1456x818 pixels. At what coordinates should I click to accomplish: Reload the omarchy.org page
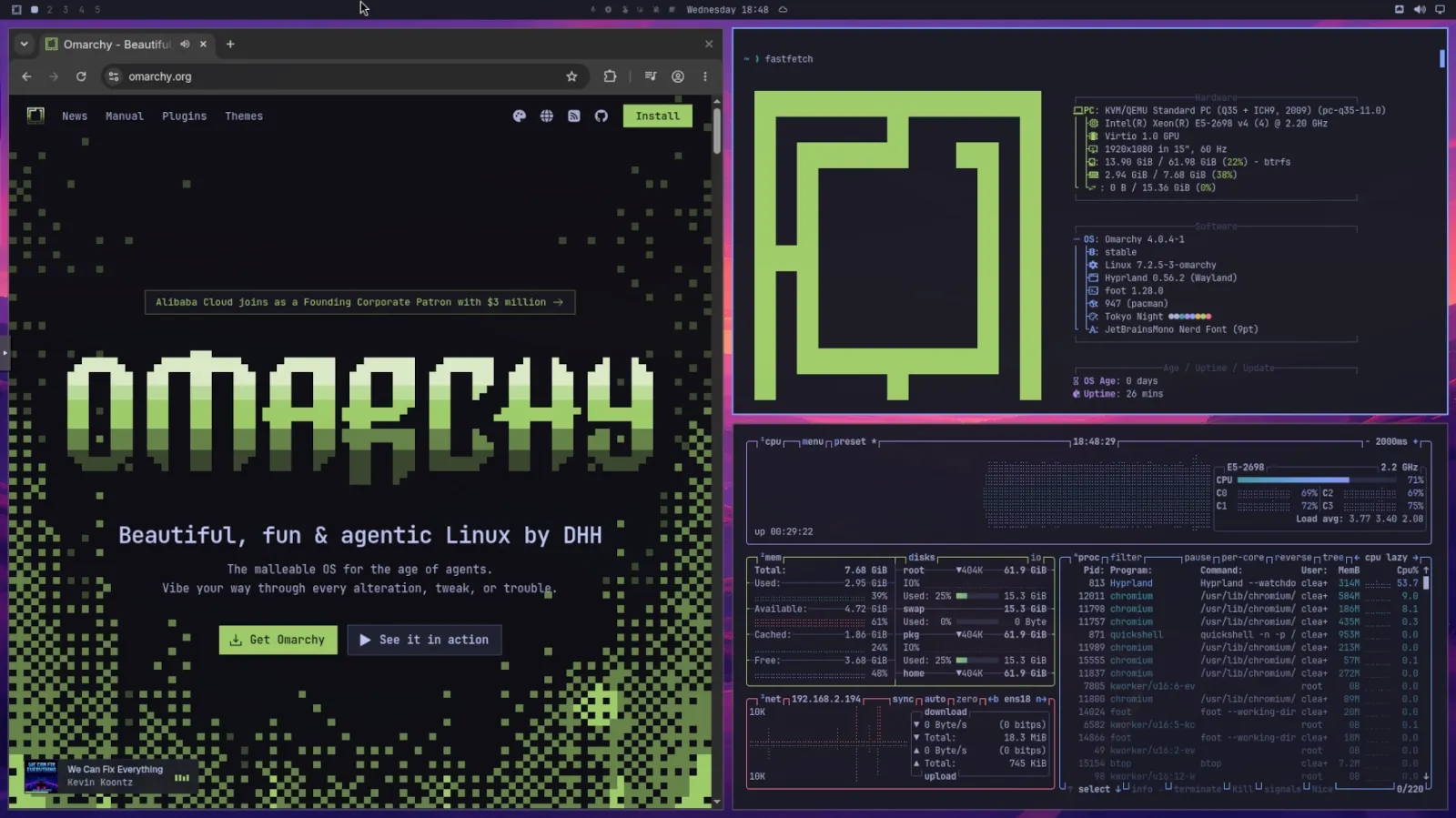81,76
